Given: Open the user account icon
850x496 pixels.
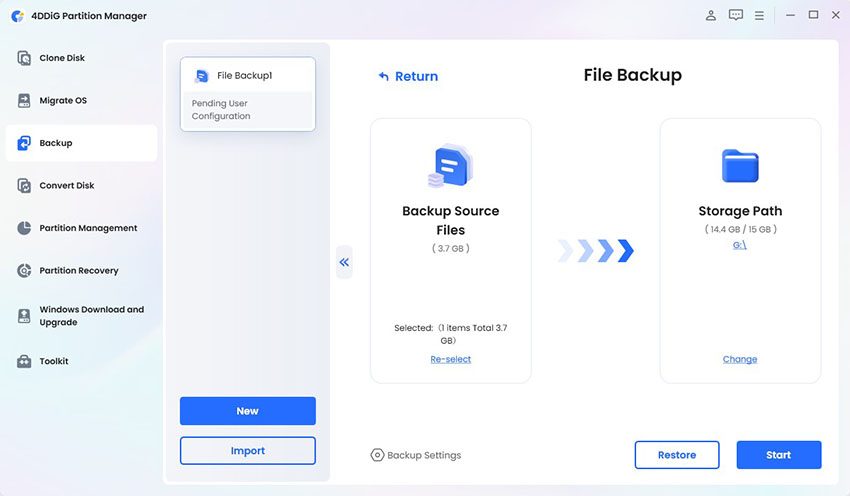Looking at the screenshot, I should point(711,15).
